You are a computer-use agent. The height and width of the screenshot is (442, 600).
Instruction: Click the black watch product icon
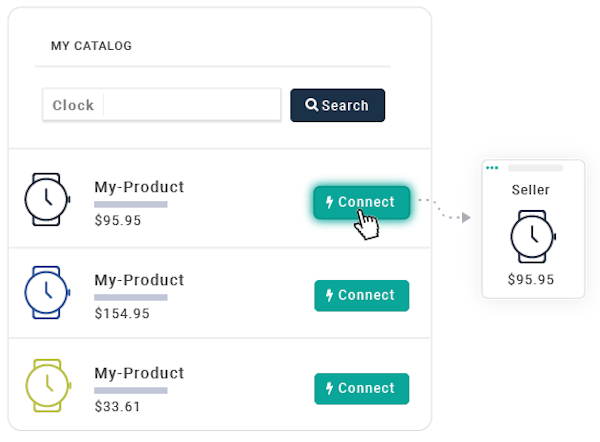[x=47, y=199]
